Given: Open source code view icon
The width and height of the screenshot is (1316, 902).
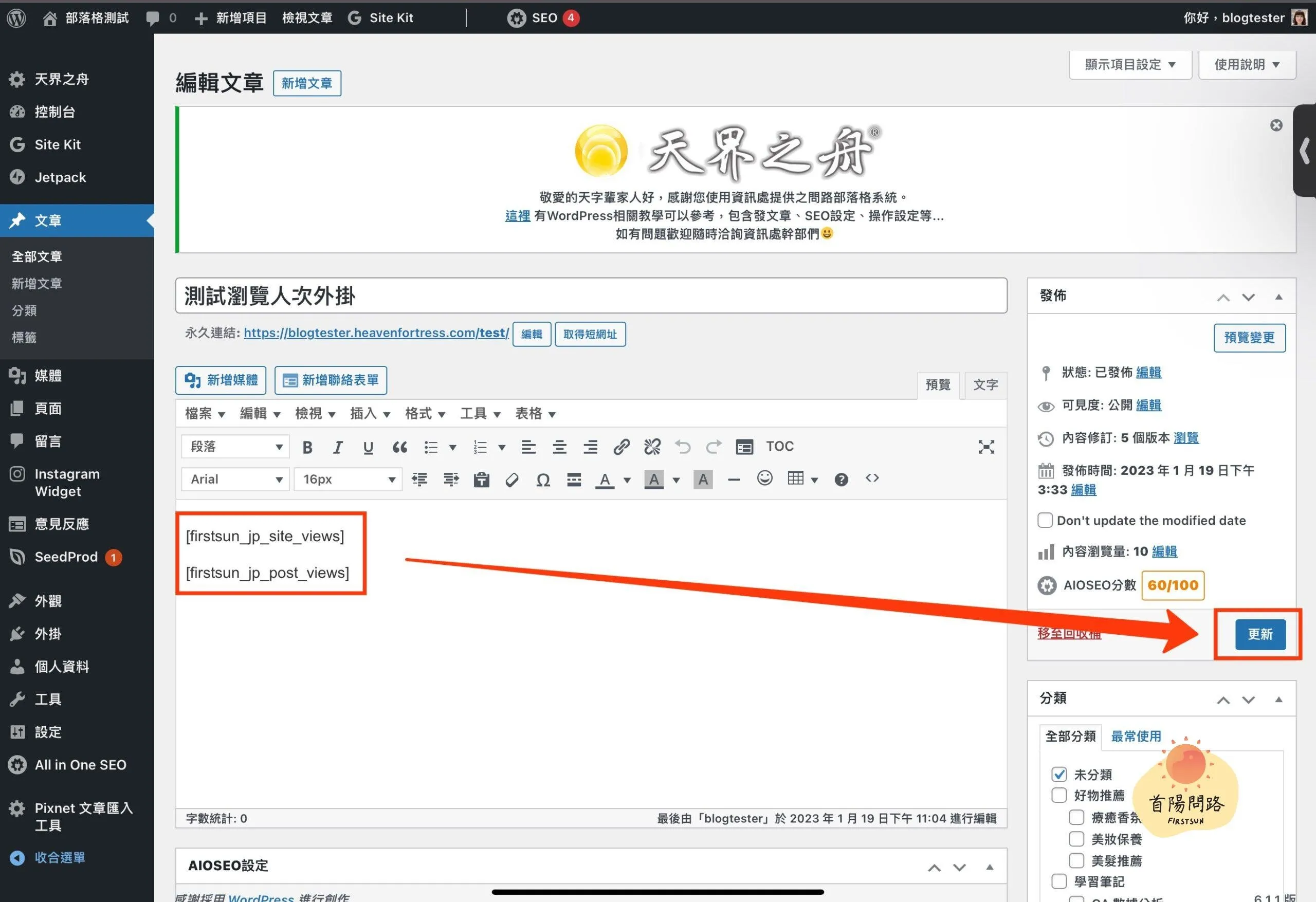Looking at the screenshot, I should coord(872,479).
